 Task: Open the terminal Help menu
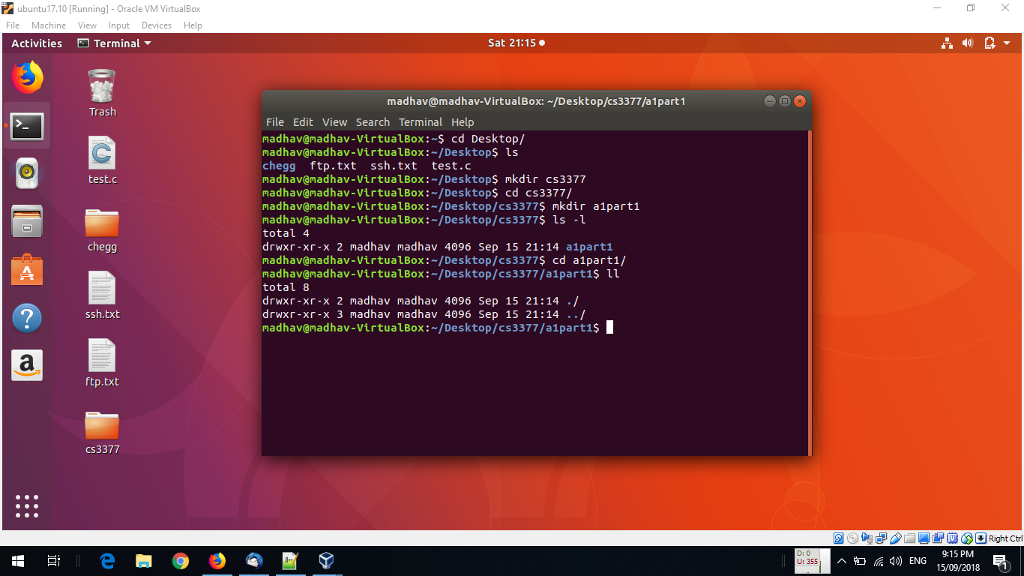(462, 122)
